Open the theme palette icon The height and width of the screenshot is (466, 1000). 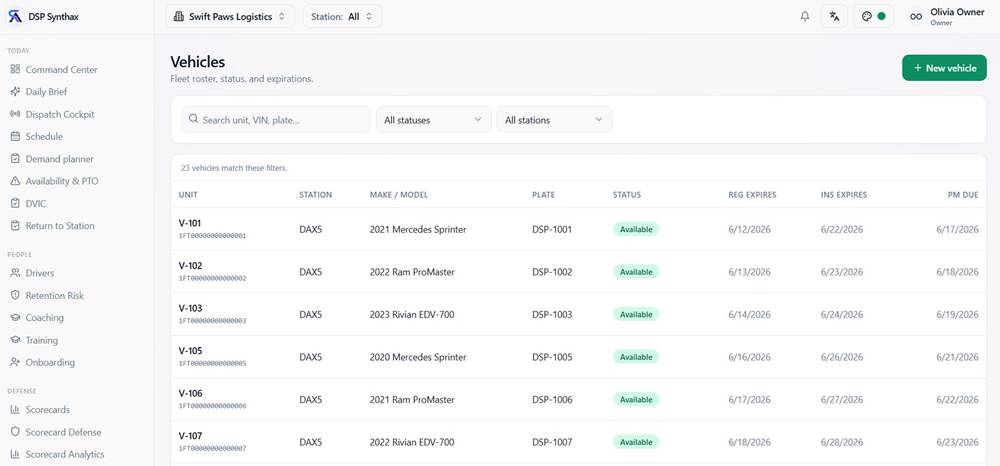pos(866,17)
